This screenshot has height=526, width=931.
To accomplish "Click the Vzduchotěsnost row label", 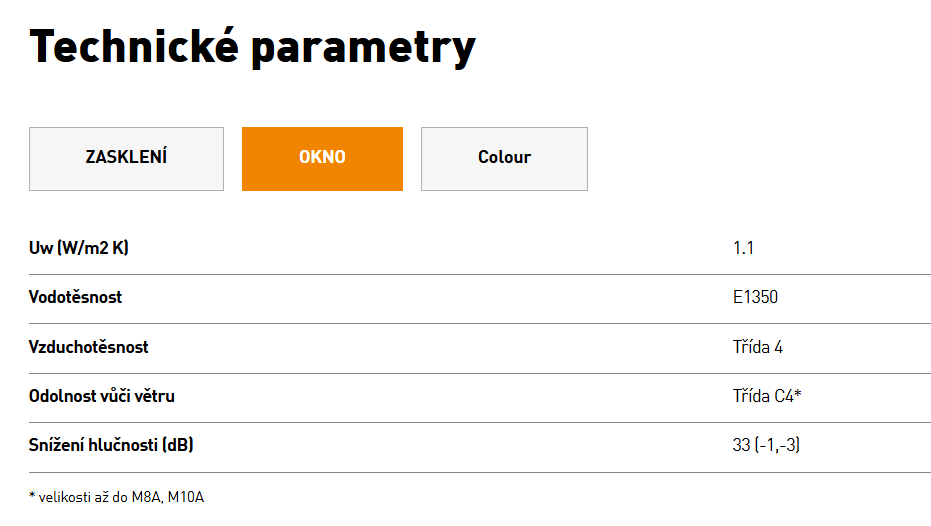I will 88,347.
